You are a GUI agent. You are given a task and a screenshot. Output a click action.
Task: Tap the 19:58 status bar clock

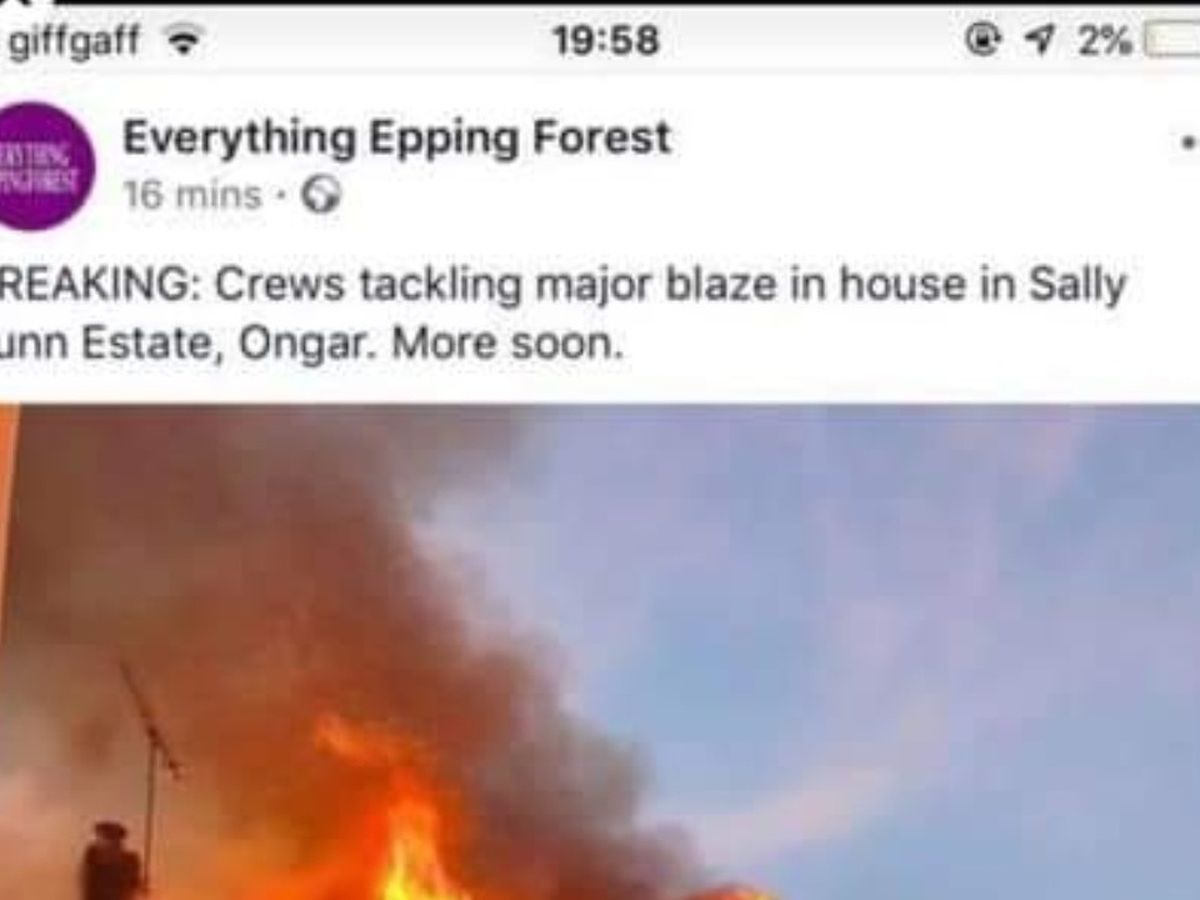pos(605,41)
